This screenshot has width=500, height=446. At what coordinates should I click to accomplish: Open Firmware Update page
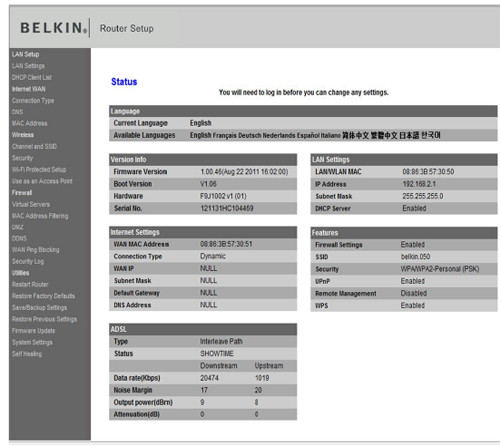tap(33, 331)
